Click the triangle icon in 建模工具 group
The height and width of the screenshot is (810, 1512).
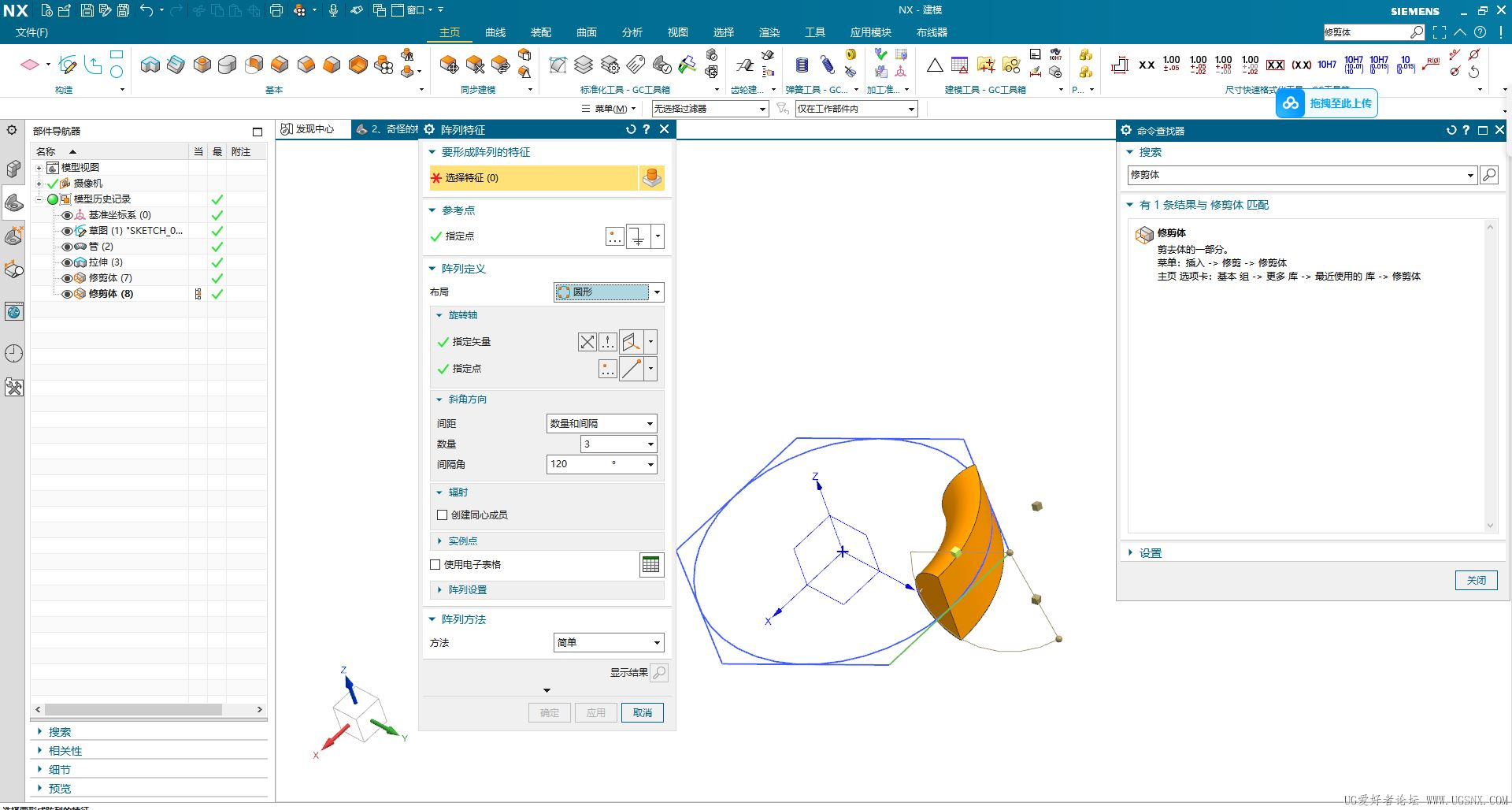pos(935,65)
